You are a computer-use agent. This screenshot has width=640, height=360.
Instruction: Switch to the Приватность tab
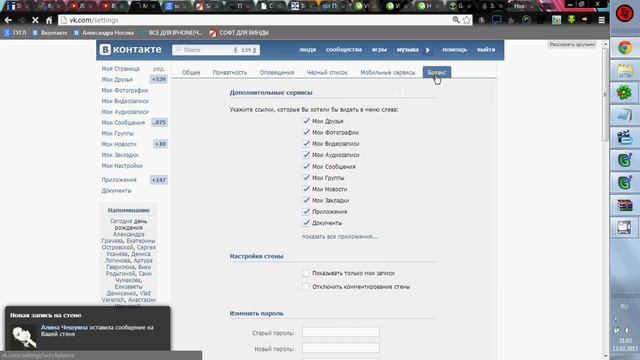click(x=230, y=72)
